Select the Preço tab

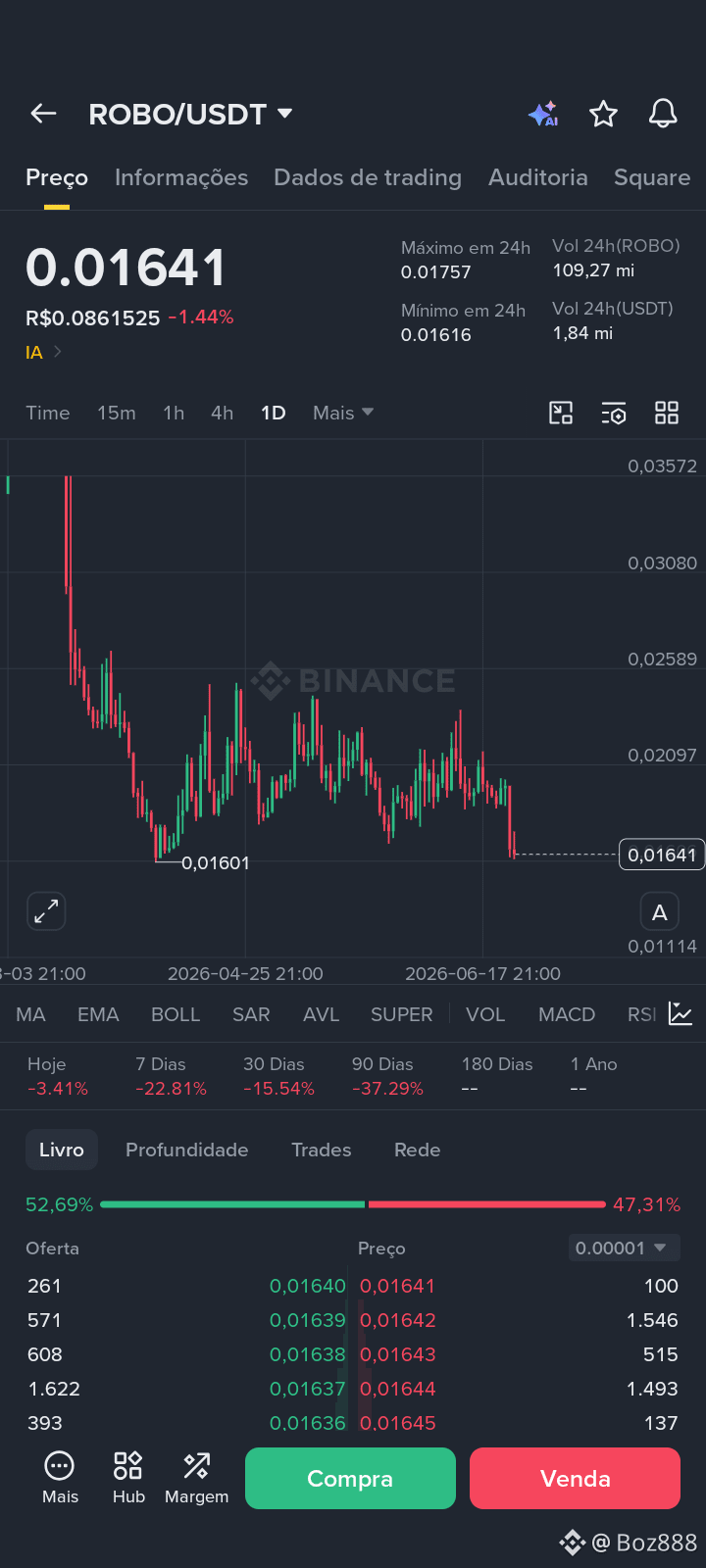coord(57,177)
